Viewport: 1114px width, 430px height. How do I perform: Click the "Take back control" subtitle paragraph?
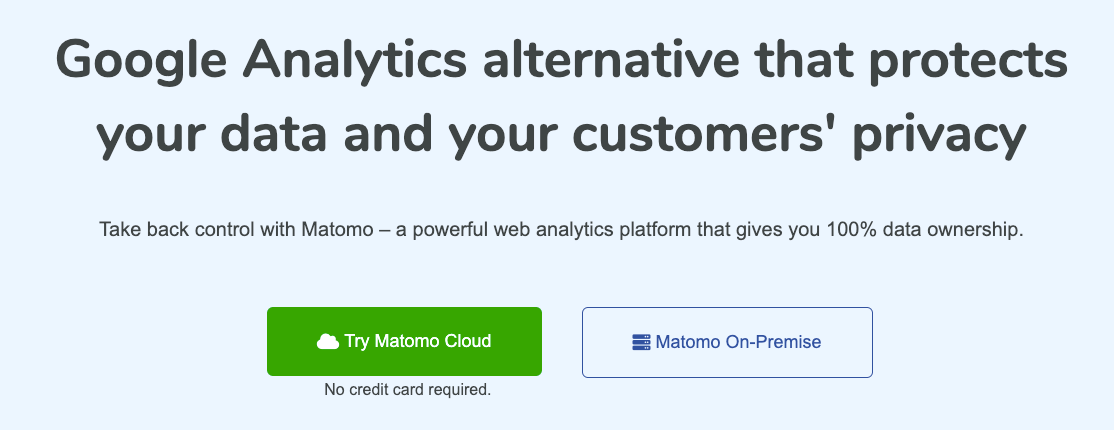561,230
